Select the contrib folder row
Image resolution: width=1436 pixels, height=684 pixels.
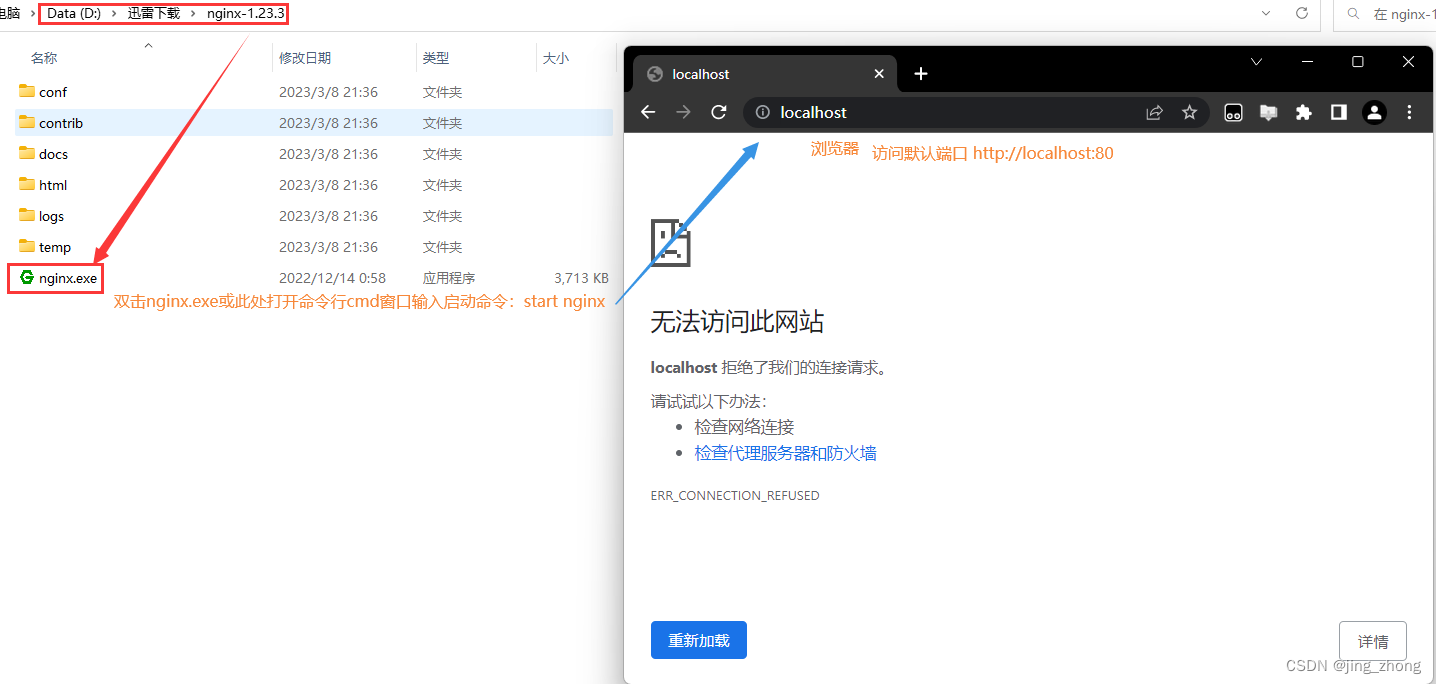(x=314, y=123)
